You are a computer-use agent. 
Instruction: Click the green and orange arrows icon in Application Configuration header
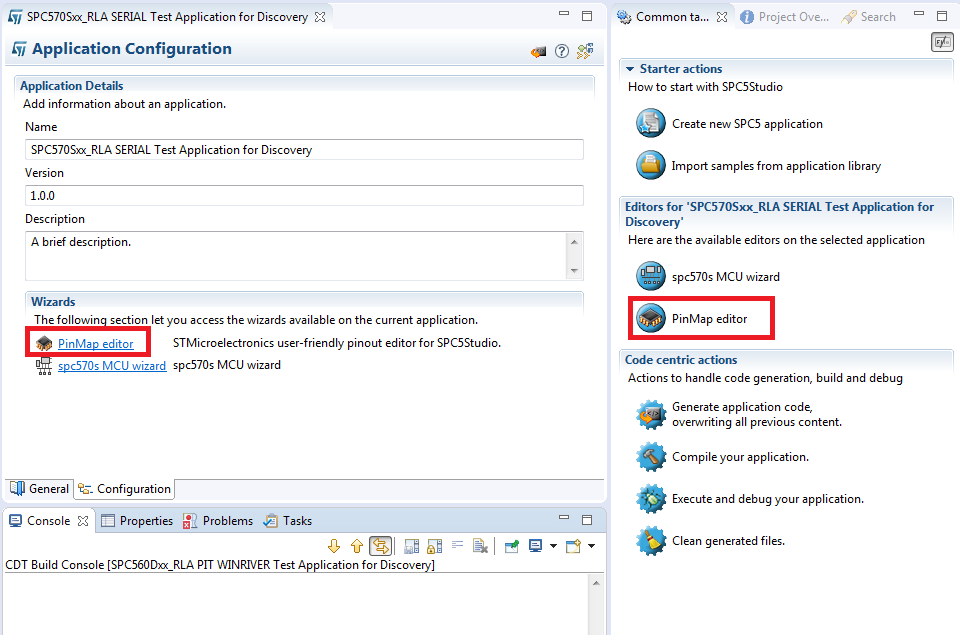585,51
